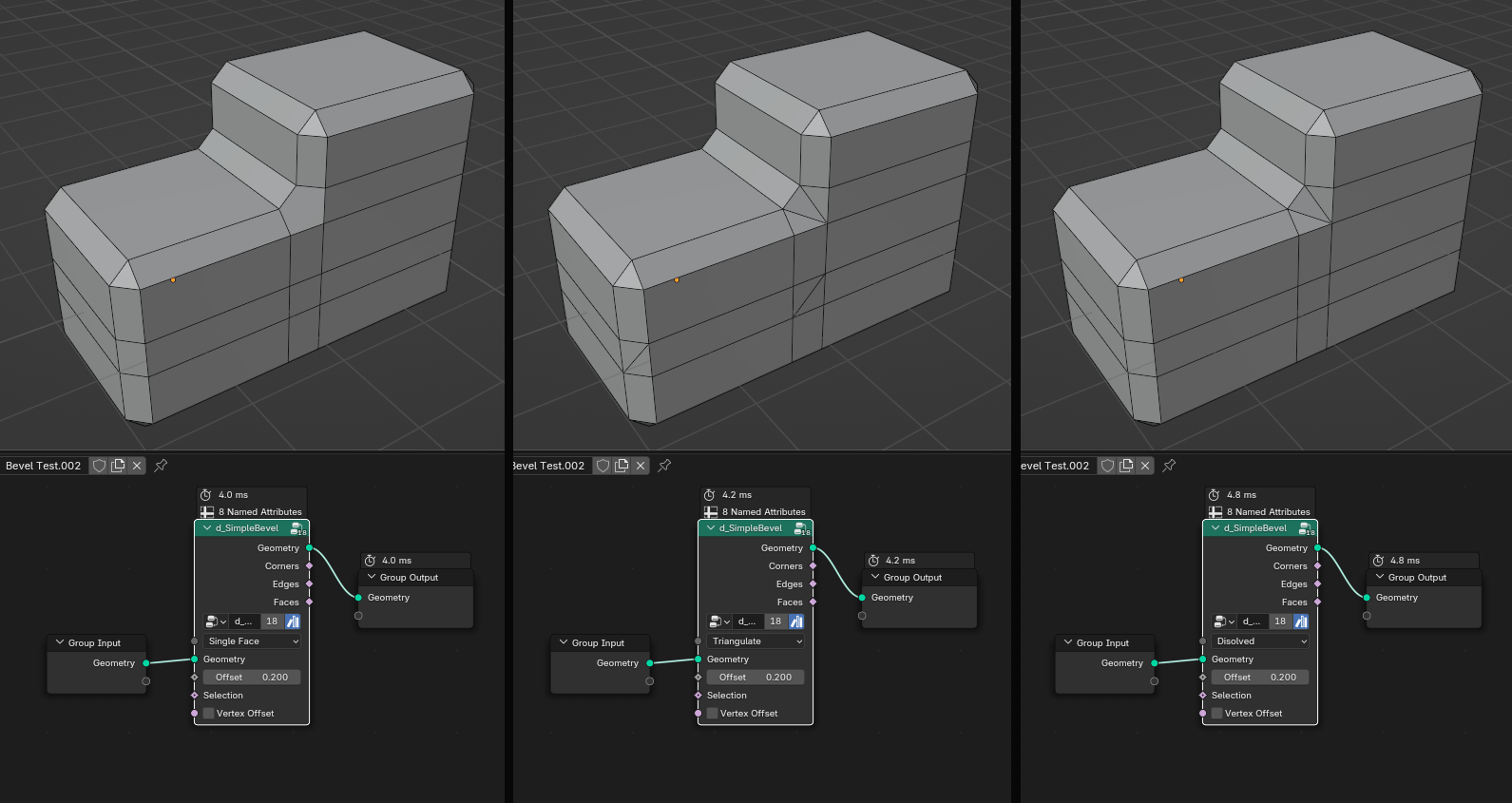Open node group browse dropdown in Triangulate node
This screenshot has width=1512, height=803.
pyautogui.click(x=719, y=621)
